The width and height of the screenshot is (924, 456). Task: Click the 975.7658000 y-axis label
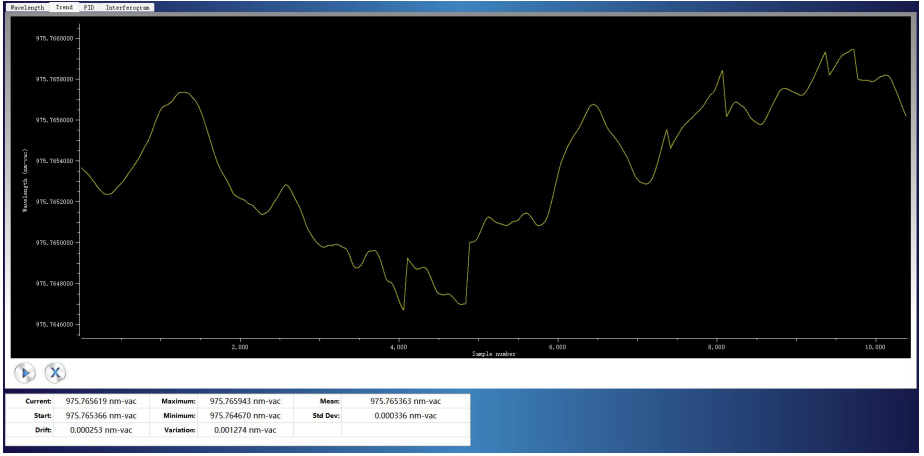[54, 79]
